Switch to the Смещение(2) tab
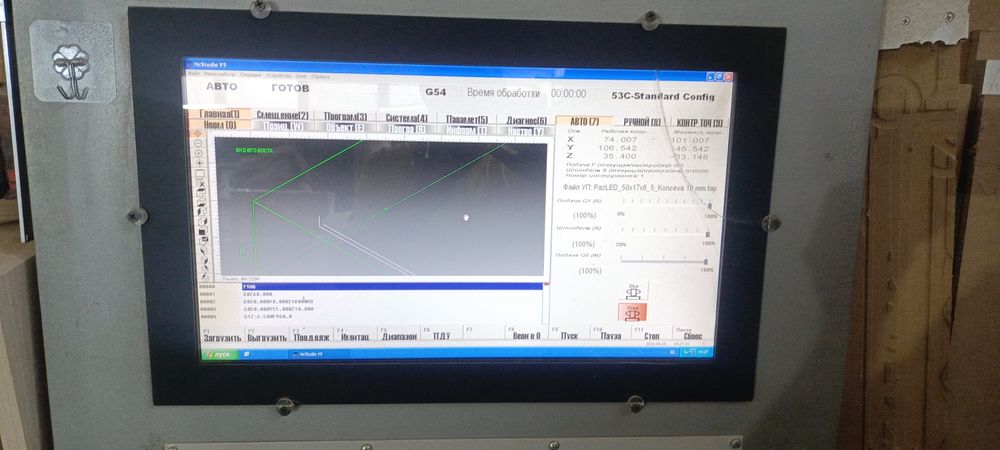This screenshot has height=450, width=1000. coord(283,115)
